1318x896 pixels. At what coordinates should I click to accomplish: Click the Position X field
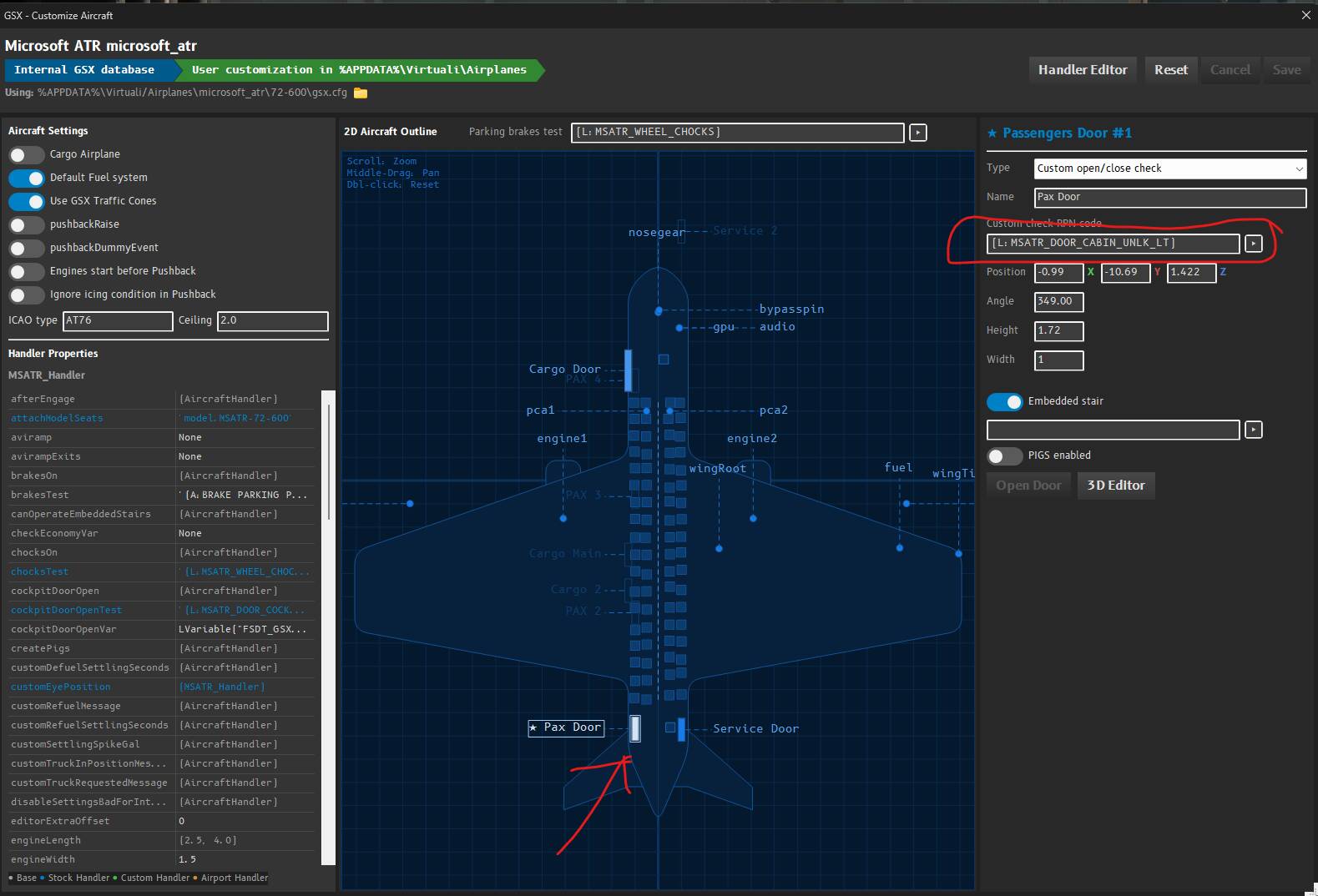(1058, 273)
